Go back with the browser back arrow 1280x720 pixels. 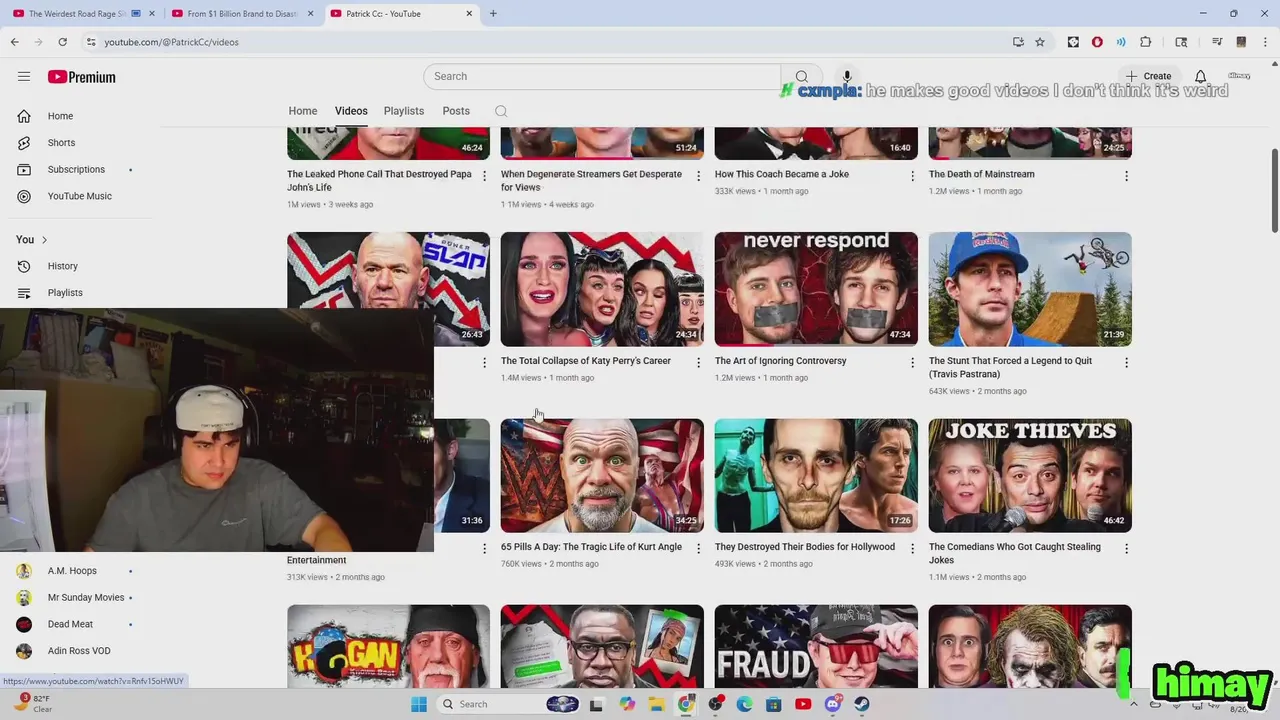(x=14, y=42)
